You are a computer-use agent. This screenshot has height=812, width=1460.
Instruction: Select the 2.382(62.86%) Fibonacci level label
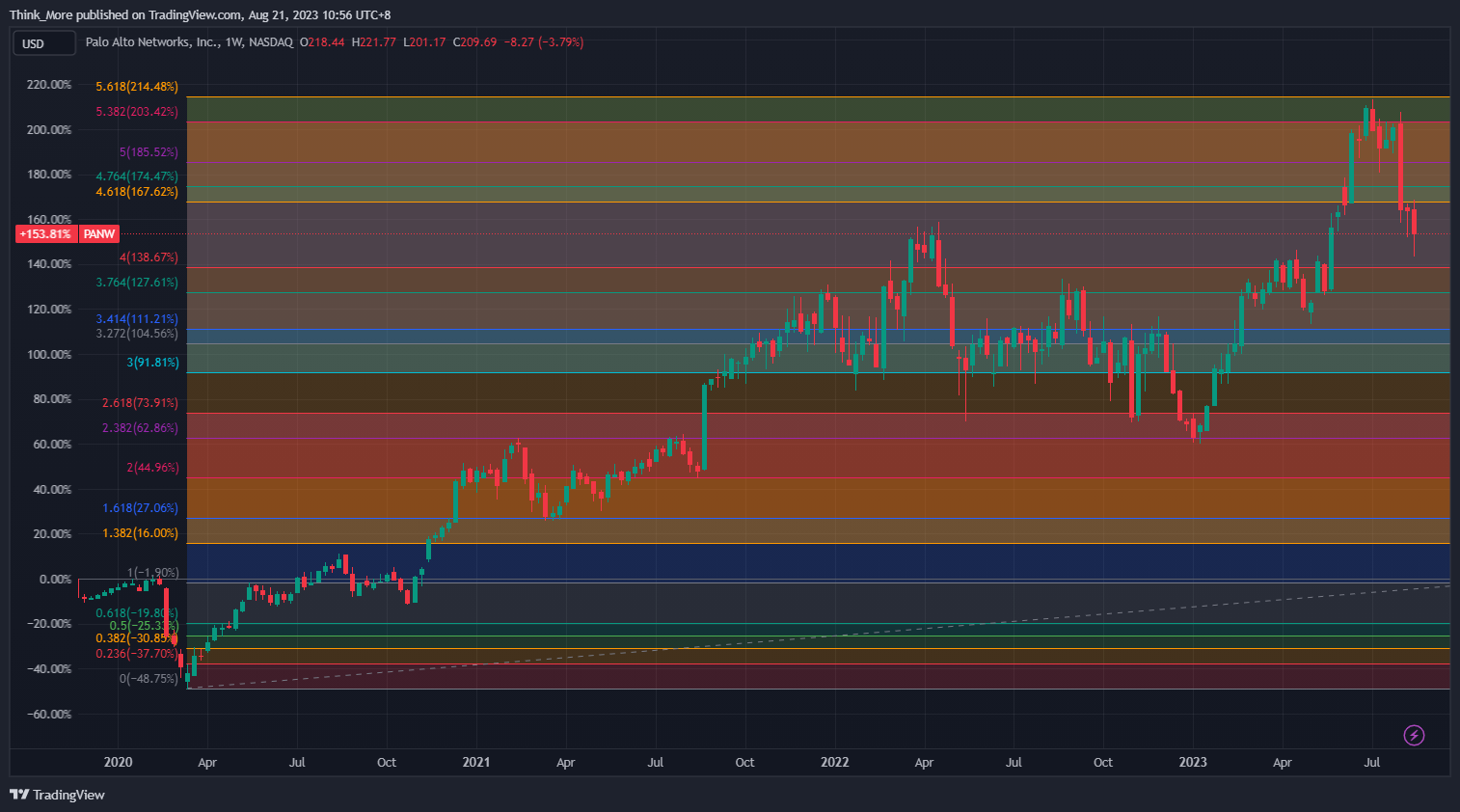140,428
